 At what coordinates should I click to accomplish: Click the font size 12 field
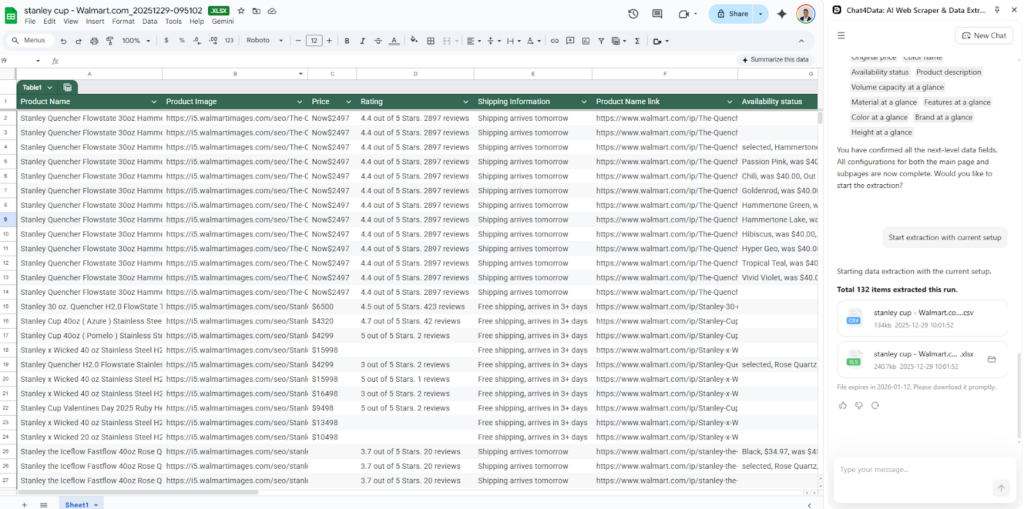[314, 41]
